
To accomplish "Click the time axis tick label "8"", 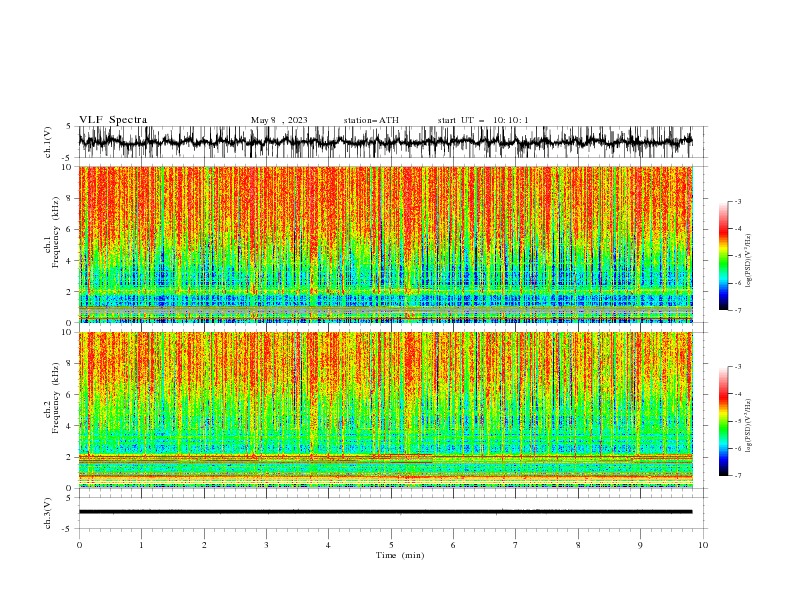I will [578, 545].
